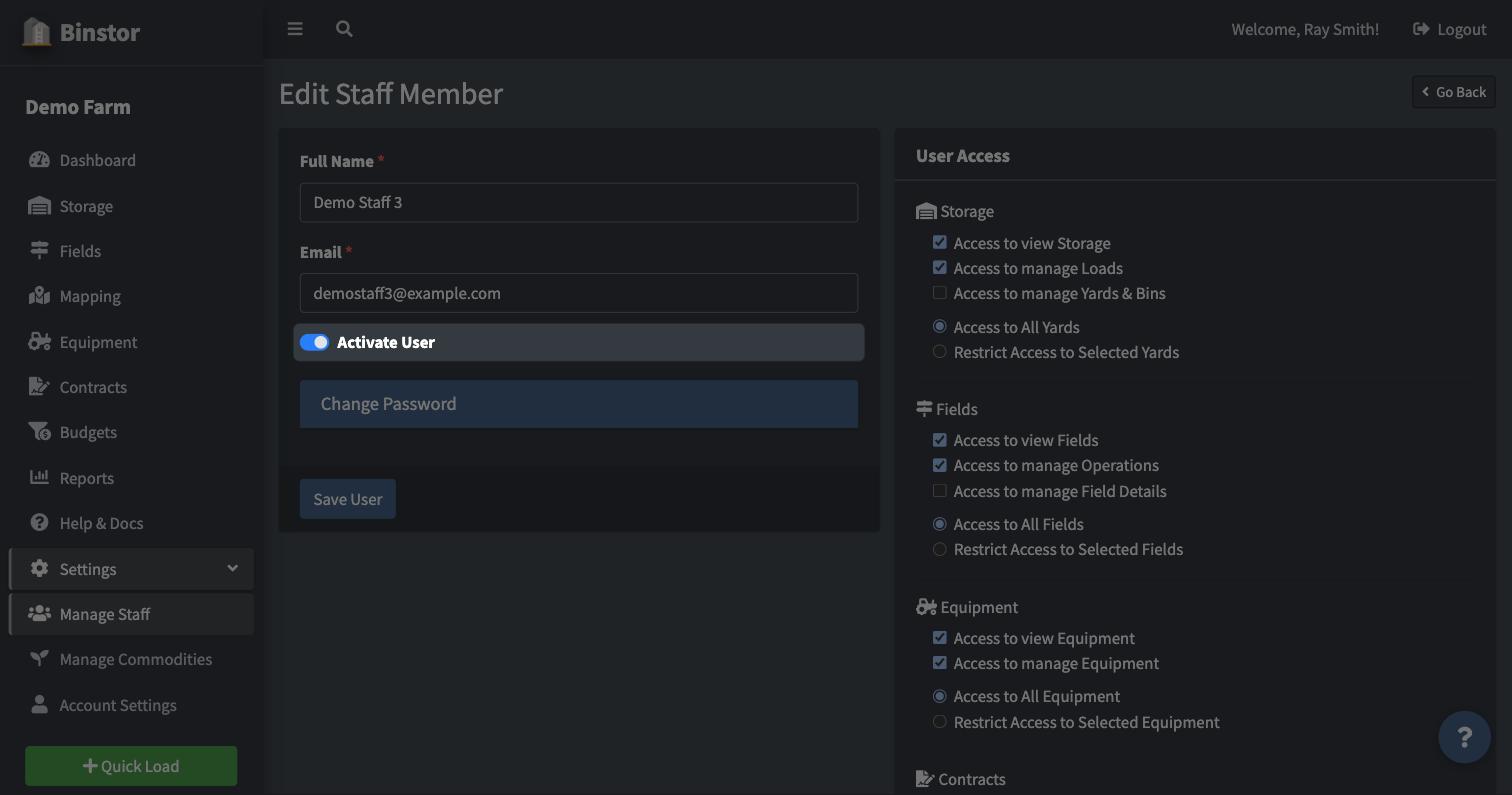This screenshot has width=1512, height=795.
Task: Click the Go Back chevron icon
Action: click(1425, 92)
